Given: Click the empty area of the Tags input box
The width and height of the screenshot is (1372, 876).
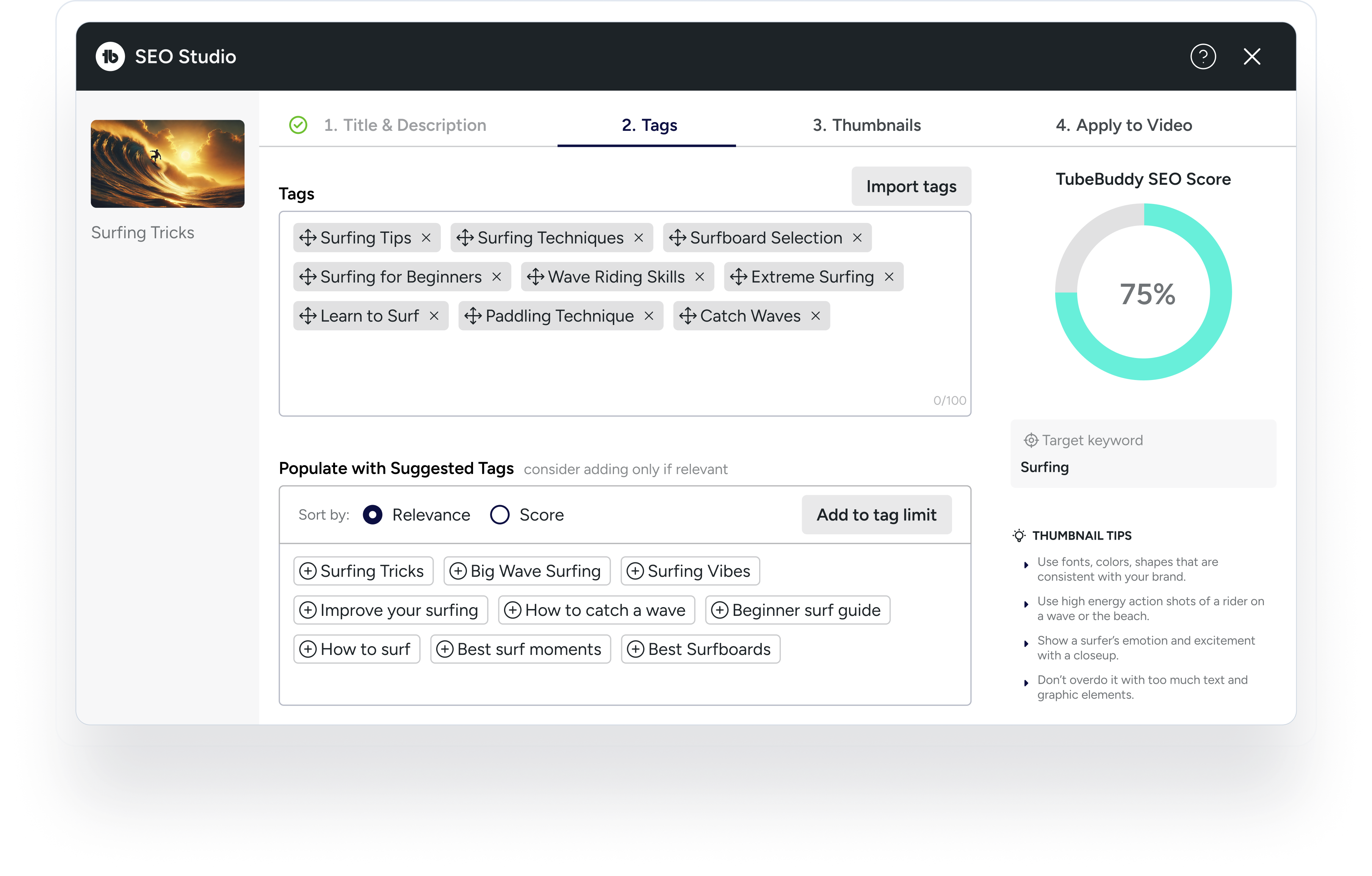Looking at the screenshot, I should point(570,370).
